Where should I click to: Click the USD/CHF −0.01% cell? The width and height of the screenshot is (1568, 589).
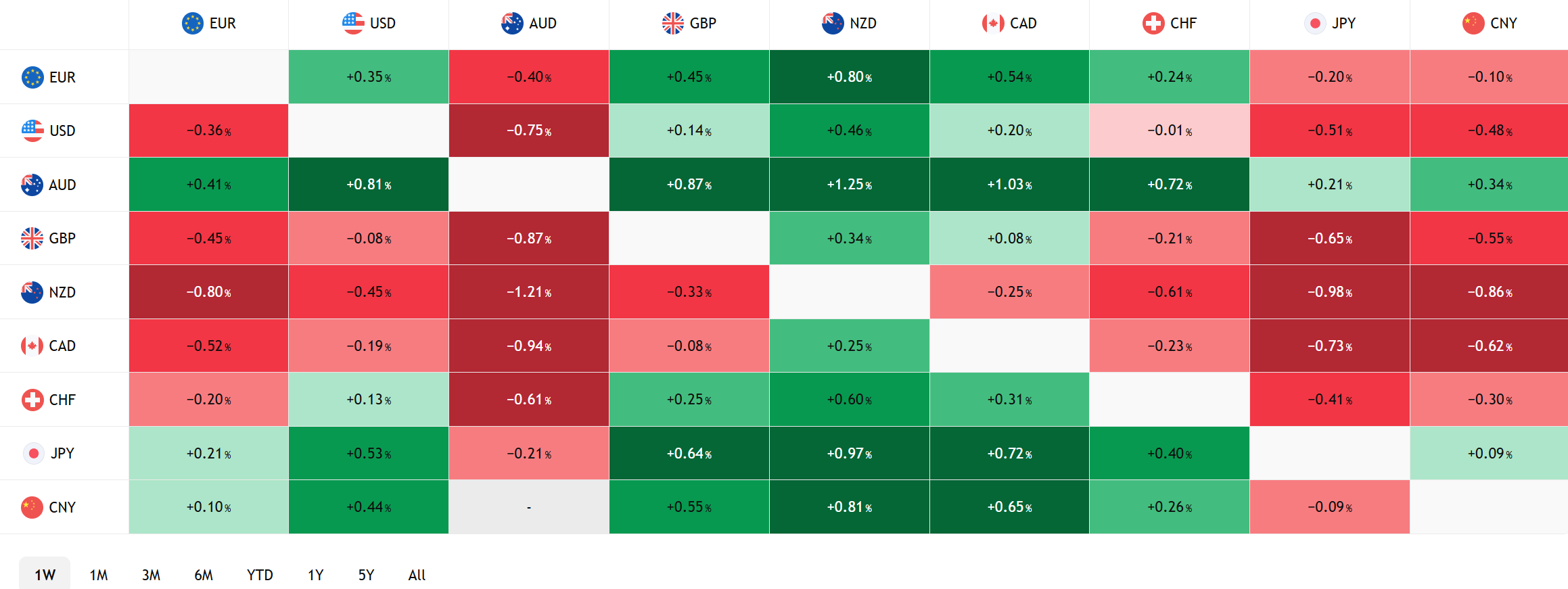point(1169,131)
